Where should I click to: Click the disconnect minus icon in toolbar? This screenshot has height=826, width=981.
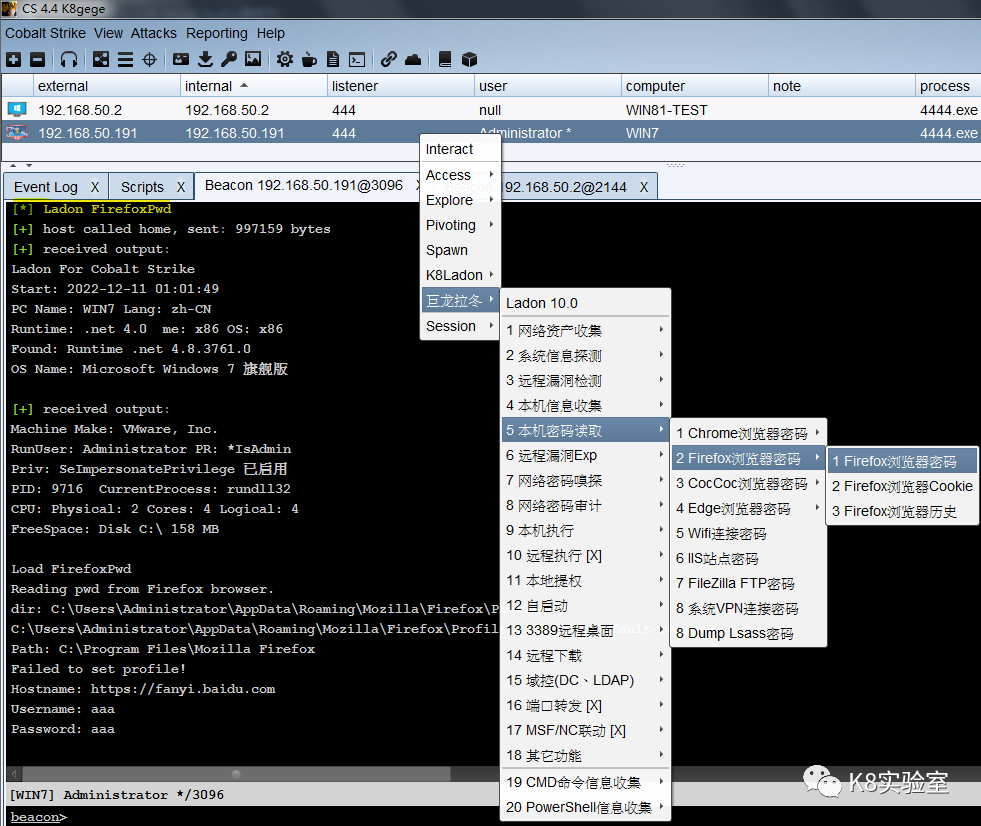pyautogui.click(x=38, y=59)
